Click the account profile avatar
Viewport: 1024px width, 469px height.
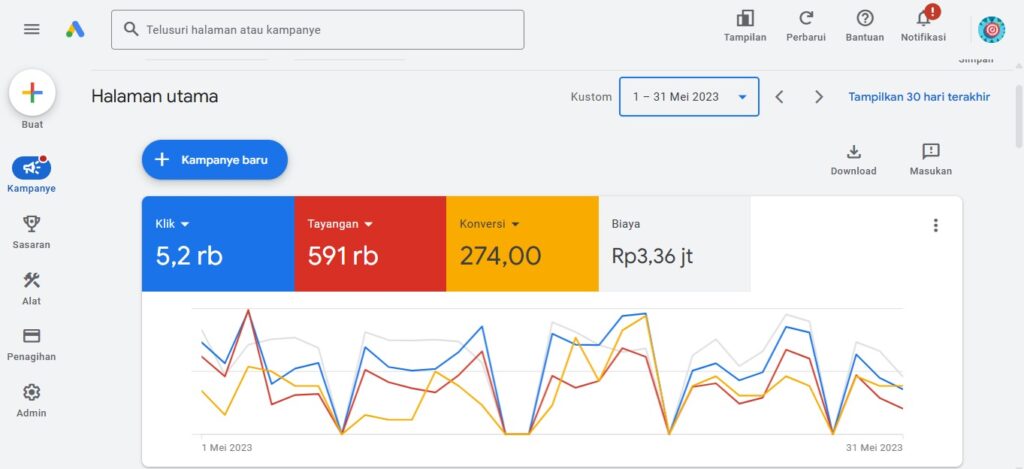pos(991,30)
